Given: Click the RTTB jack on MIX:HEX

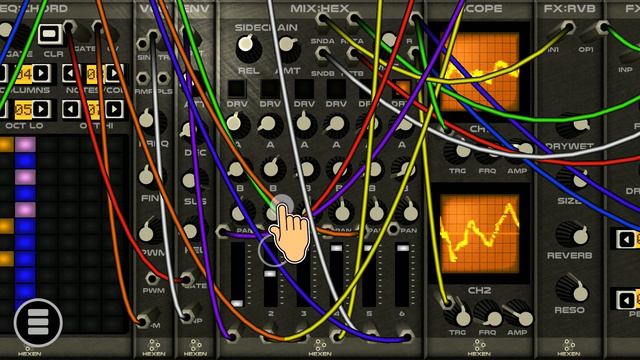Looking at the screenshot, I should [x=353, y=53].
